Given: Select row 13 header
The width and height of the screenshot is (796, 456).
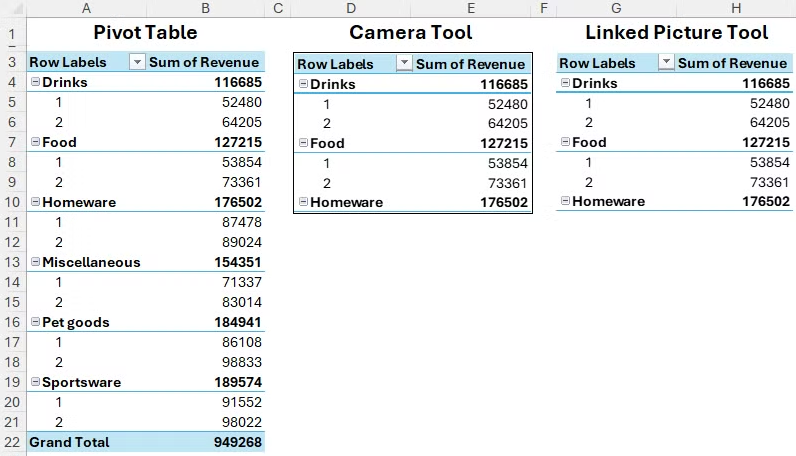Looking at the screenshot, I should click(x=13, y=262).
